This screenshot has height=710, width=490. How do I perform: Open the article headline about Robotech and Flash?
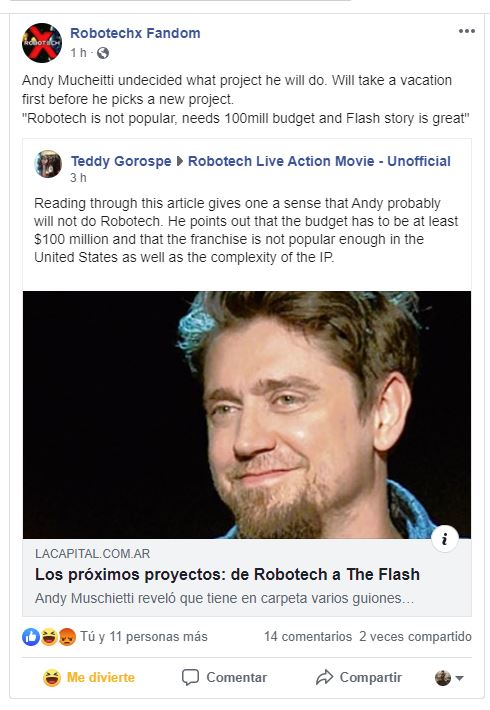tap(227, 574)
